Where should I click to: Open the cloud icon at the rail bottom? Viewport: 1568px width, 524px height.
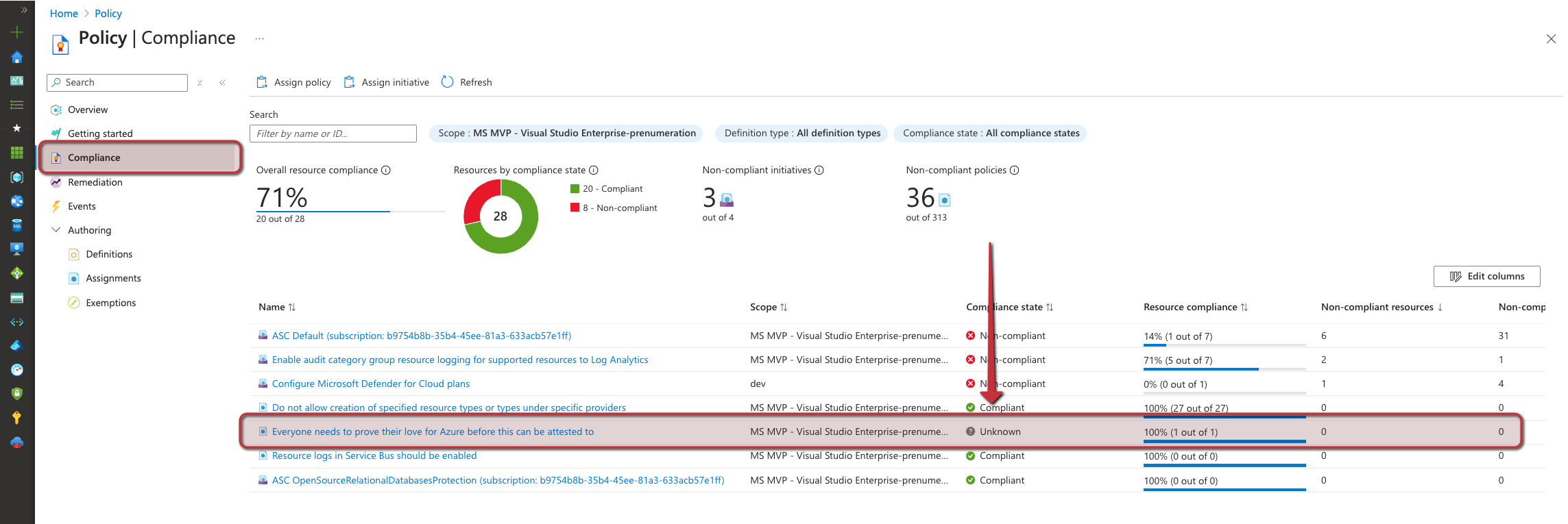(17, 442)
